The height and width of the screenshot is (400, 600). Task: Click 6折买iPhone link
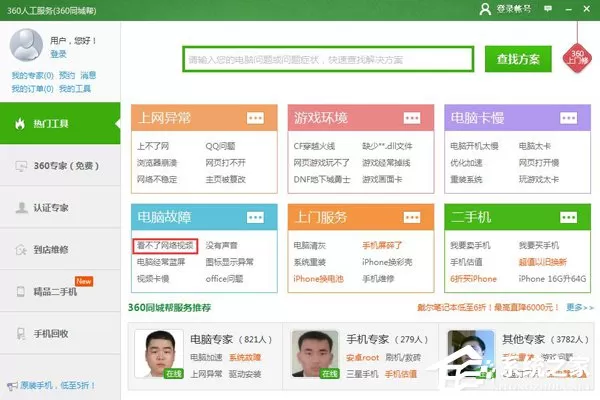click(x=473, y=279)
